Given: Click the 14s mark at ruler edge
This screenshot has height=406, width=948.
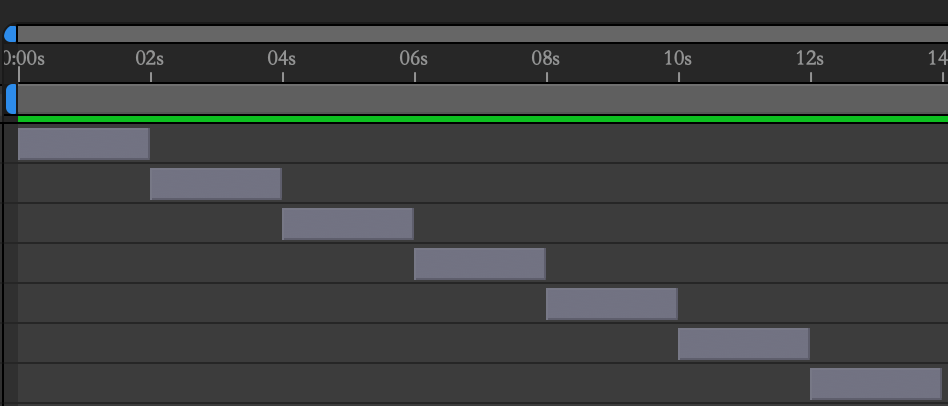Looking at the screenshot, I should point(938,59).
